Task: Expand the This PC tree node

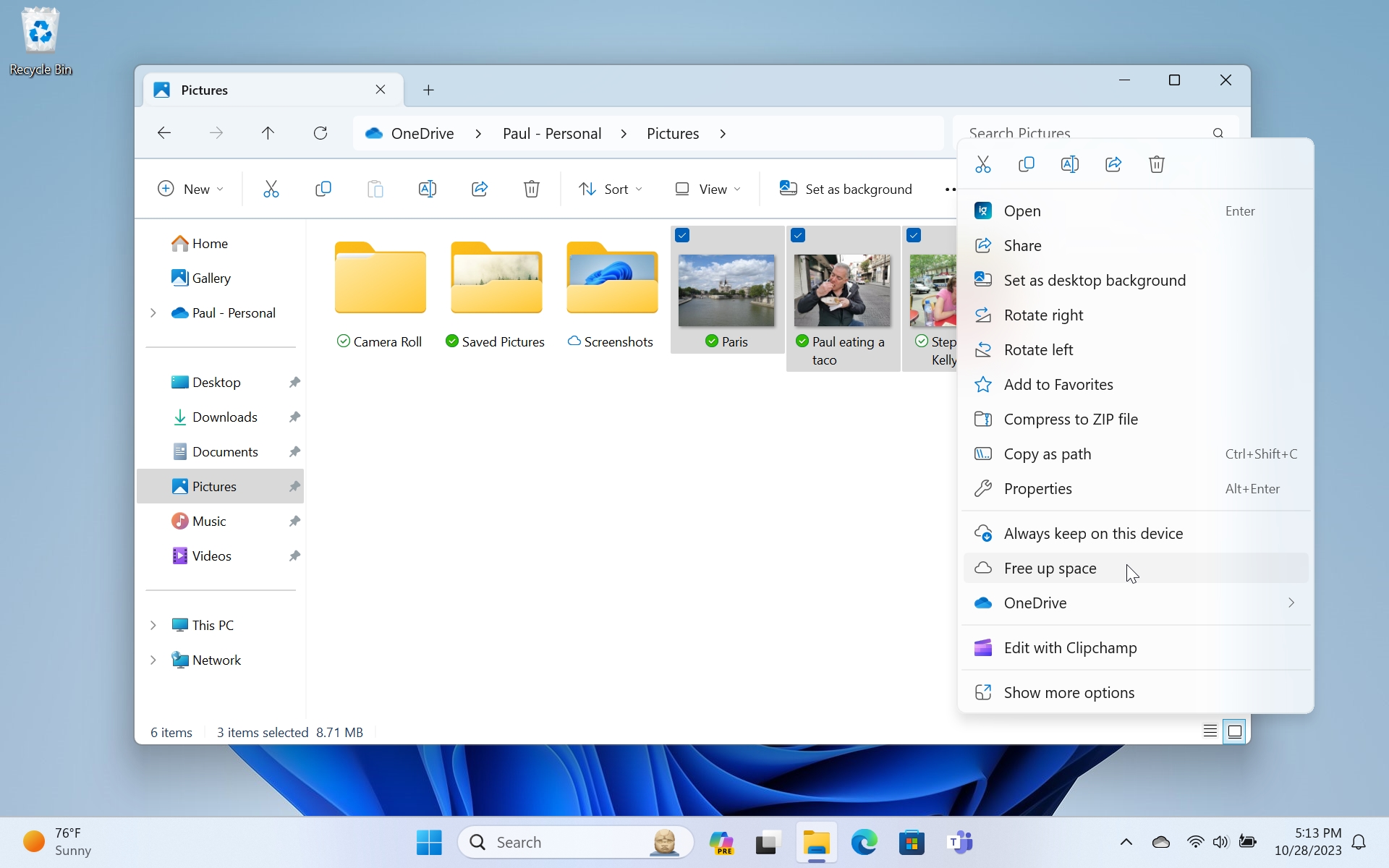Action: (x=153, y=625)
